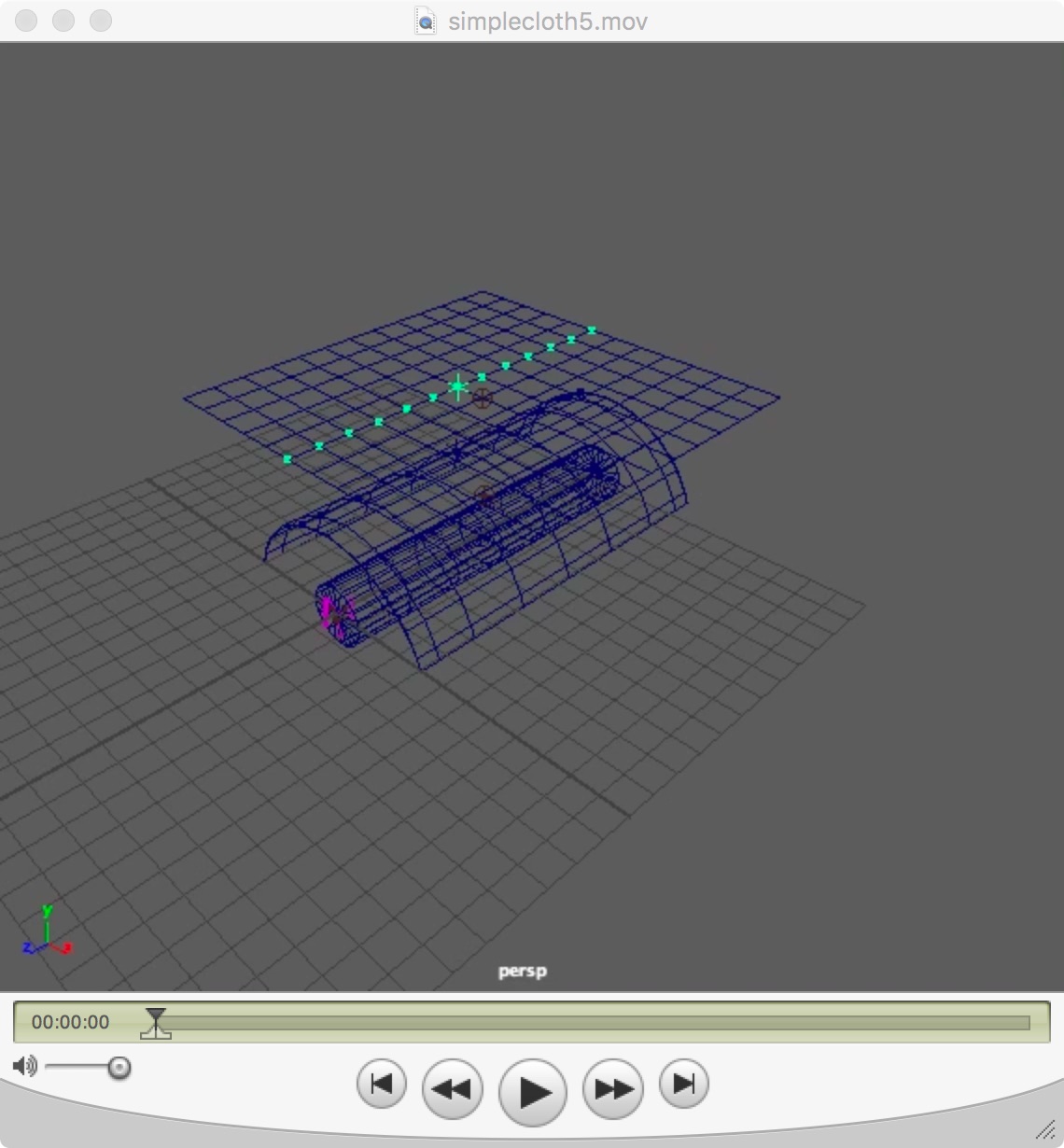Click the 00:00:00 time display
This screenshot has height=1148, width=1064.
click(70, 1022)
